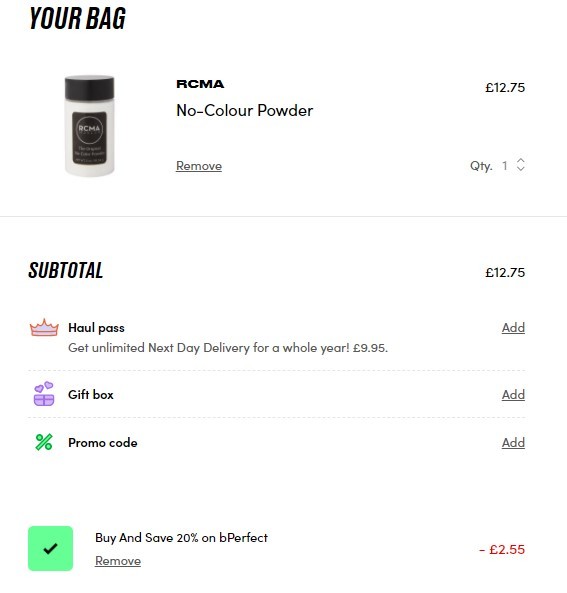Add the Haul pass to bag
The image size is (567, 593).
(513, 328)
